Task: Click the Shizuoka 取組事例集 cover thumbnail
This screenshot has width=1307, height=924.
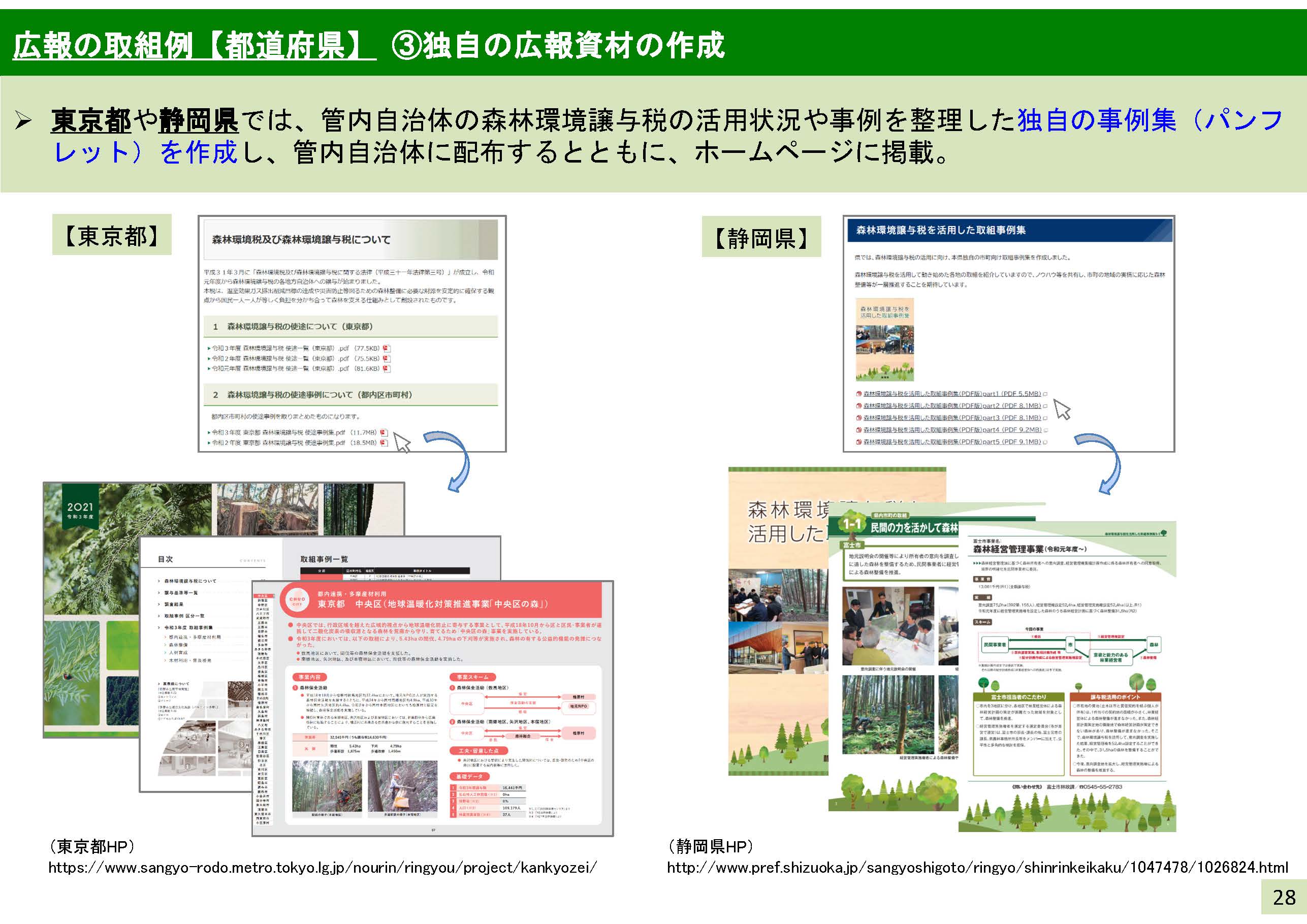Action: click(x=884, y=340)
